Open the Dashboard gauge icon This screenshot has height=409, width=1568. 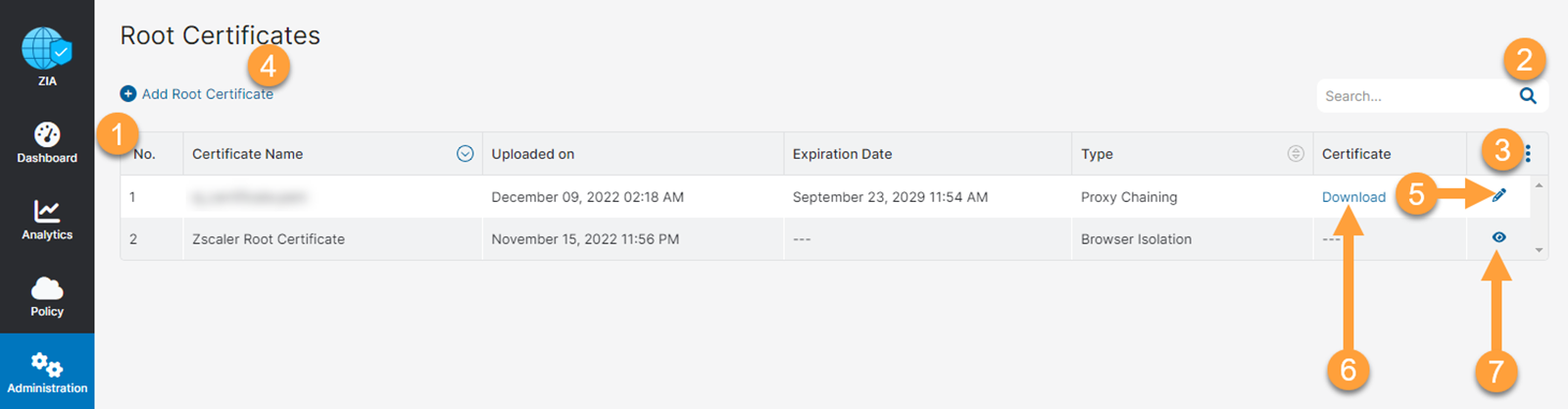[47, 134]
